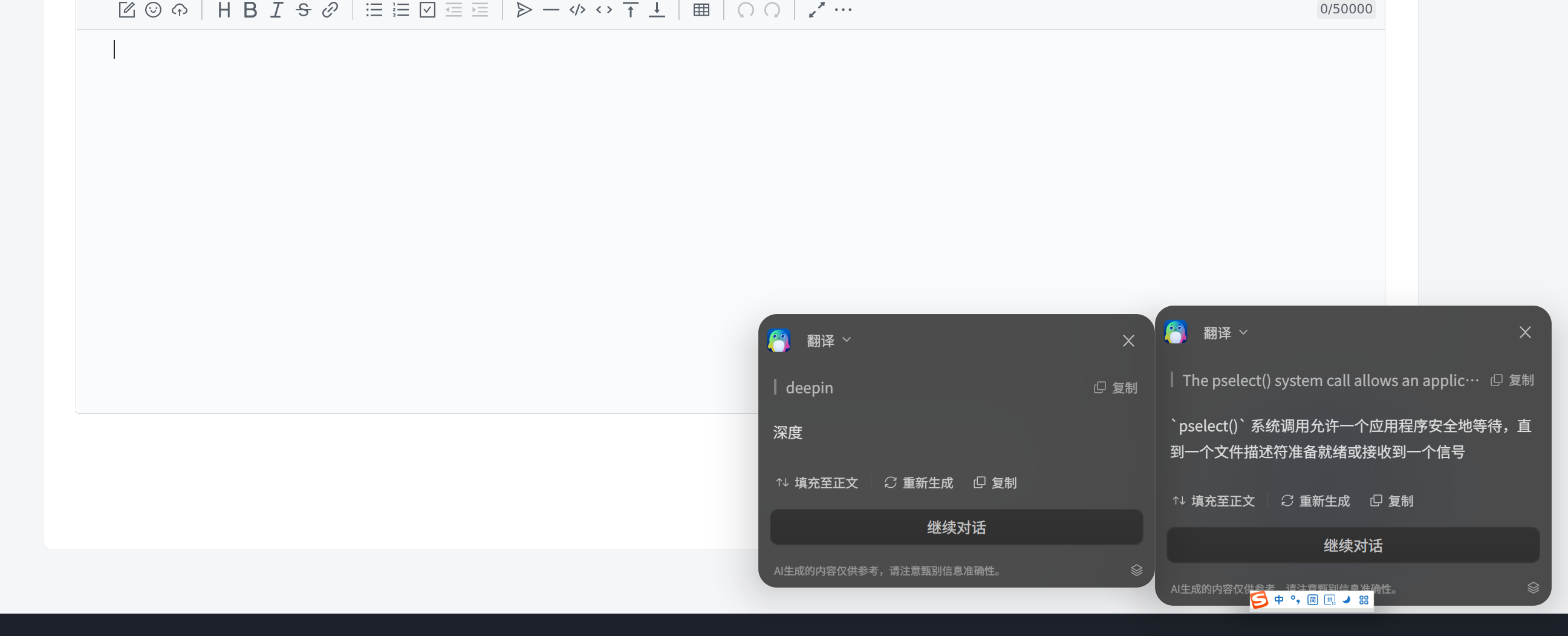This screenshot has height=636, width=1568.
Task: Click the insert line after icon
Action: 657,9
